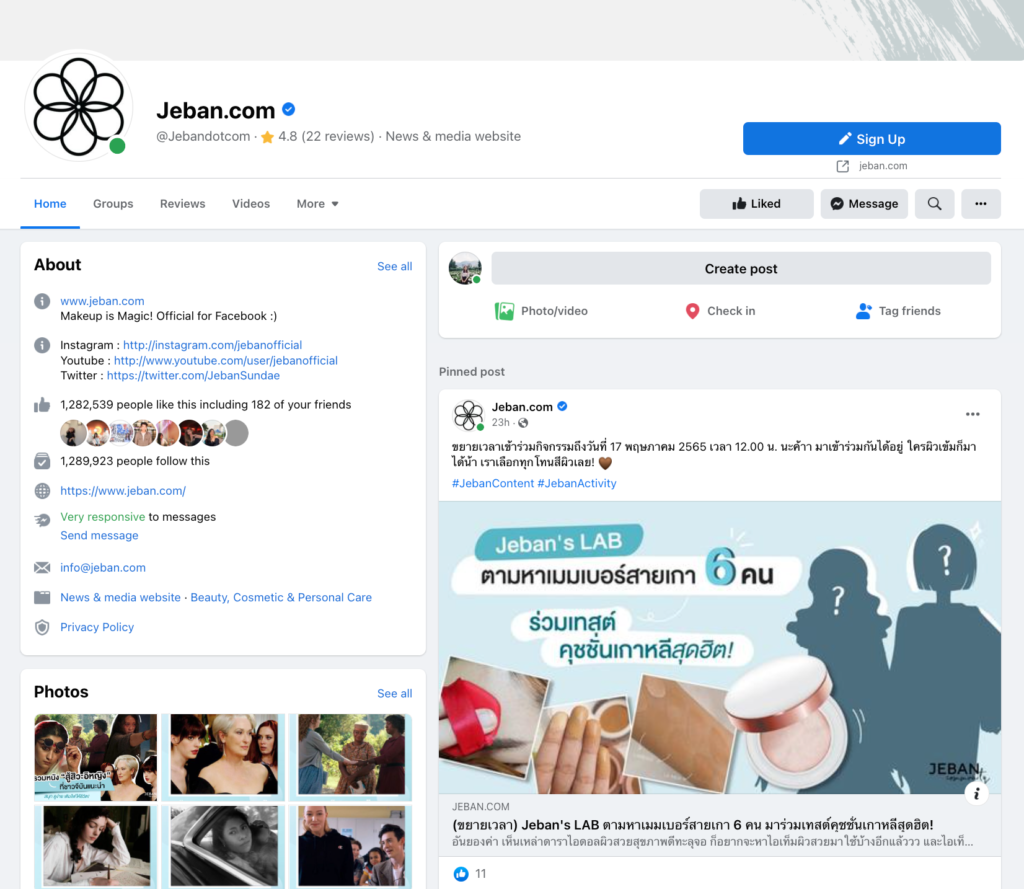
Task: Open the Instagram jebanofficial link
Action: 213,345
